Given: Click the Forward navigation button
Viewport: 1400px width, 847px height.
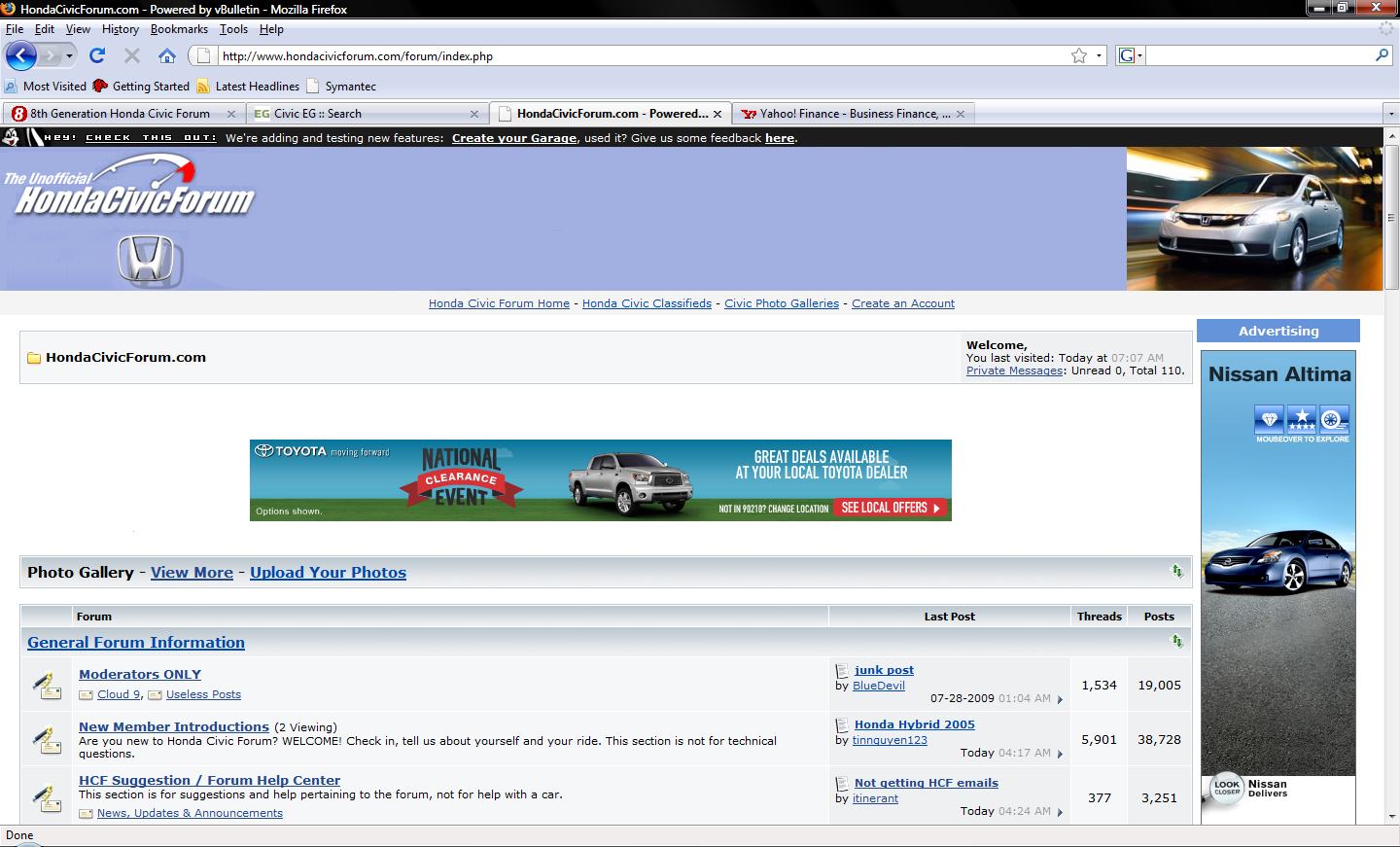Looking at the screenshot, I should [50, 55].
